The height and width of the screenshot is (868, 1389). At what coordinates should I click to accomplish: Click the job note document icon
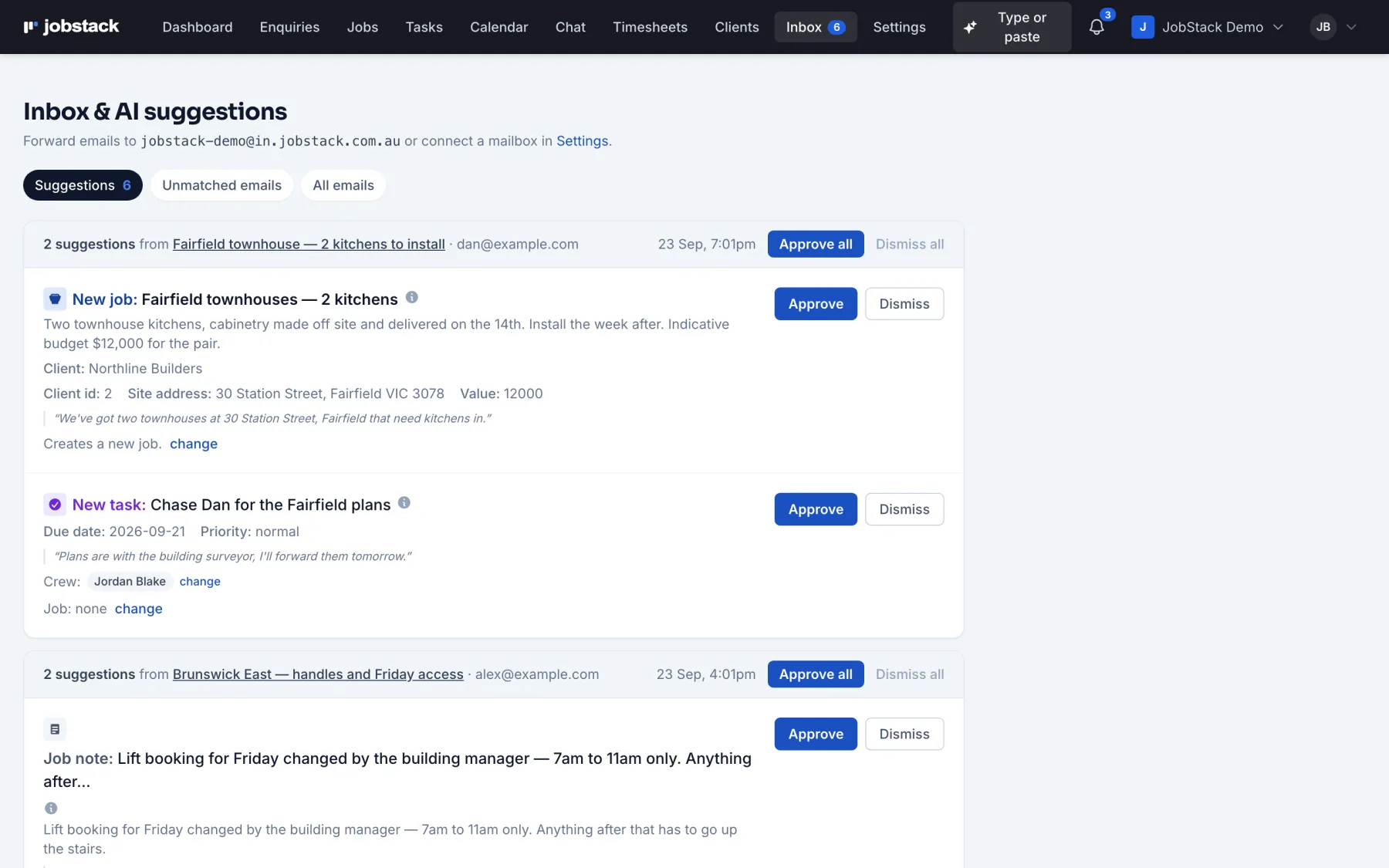[55, 729]
